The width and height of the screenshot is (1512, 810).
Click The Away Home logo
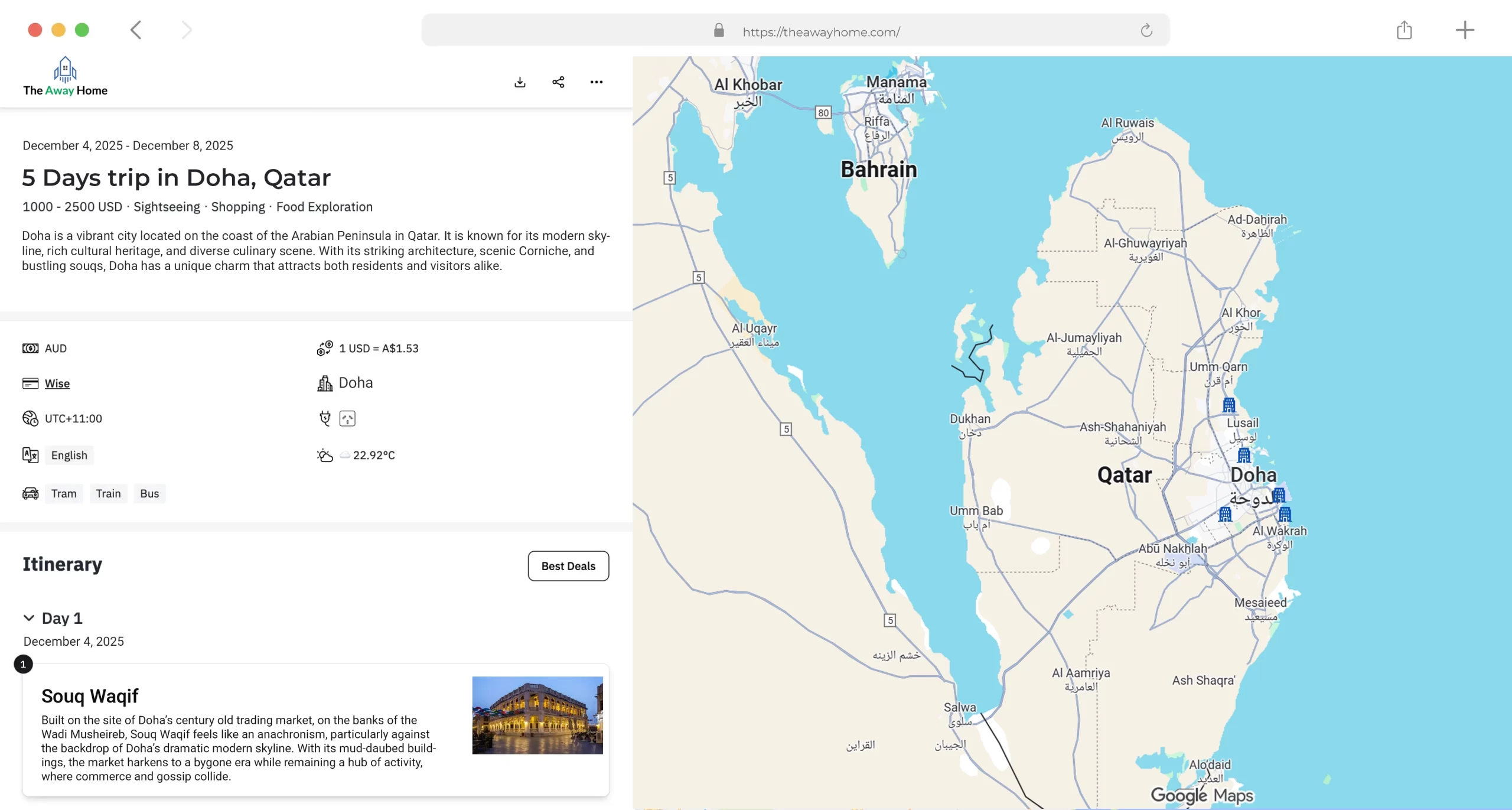click(65, 77)
